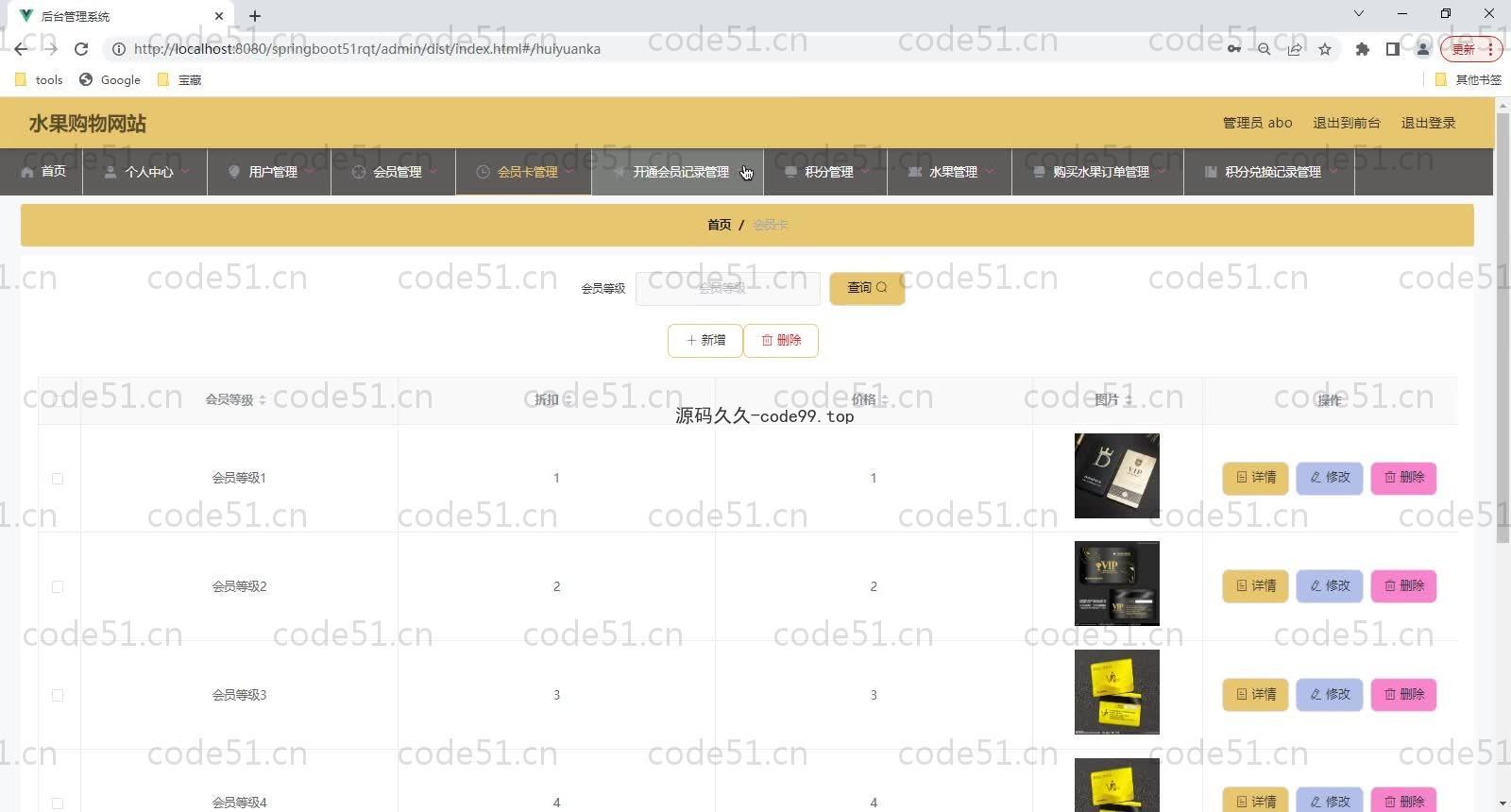
Task: Click the 退出到前台 link
Action: [1347, 123]
